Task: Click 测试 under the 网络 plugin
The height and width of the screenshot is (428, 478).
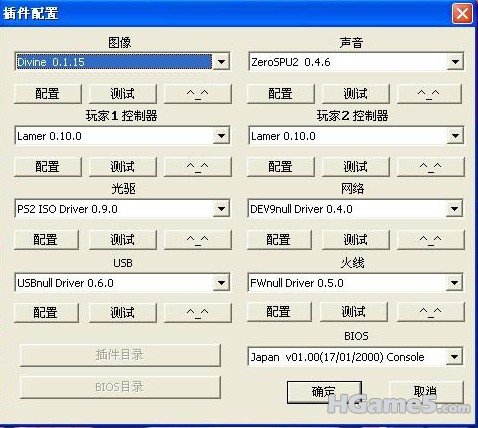Action: point(355,239)
